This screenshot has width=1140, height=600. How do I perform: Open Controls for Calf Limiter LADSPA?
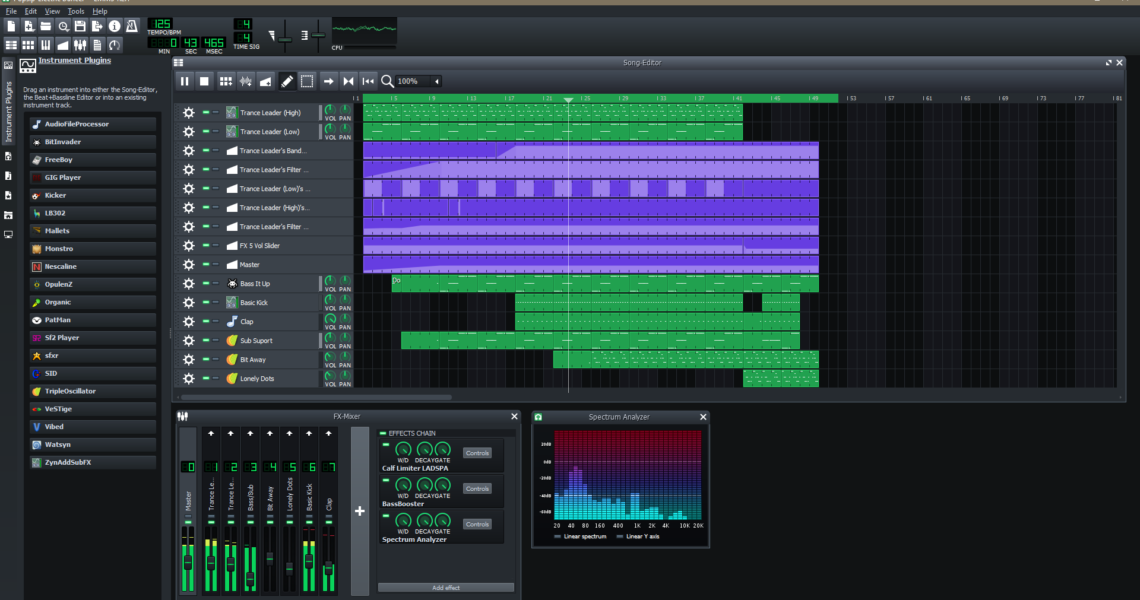pyautogui.click(x=477, y=453)
